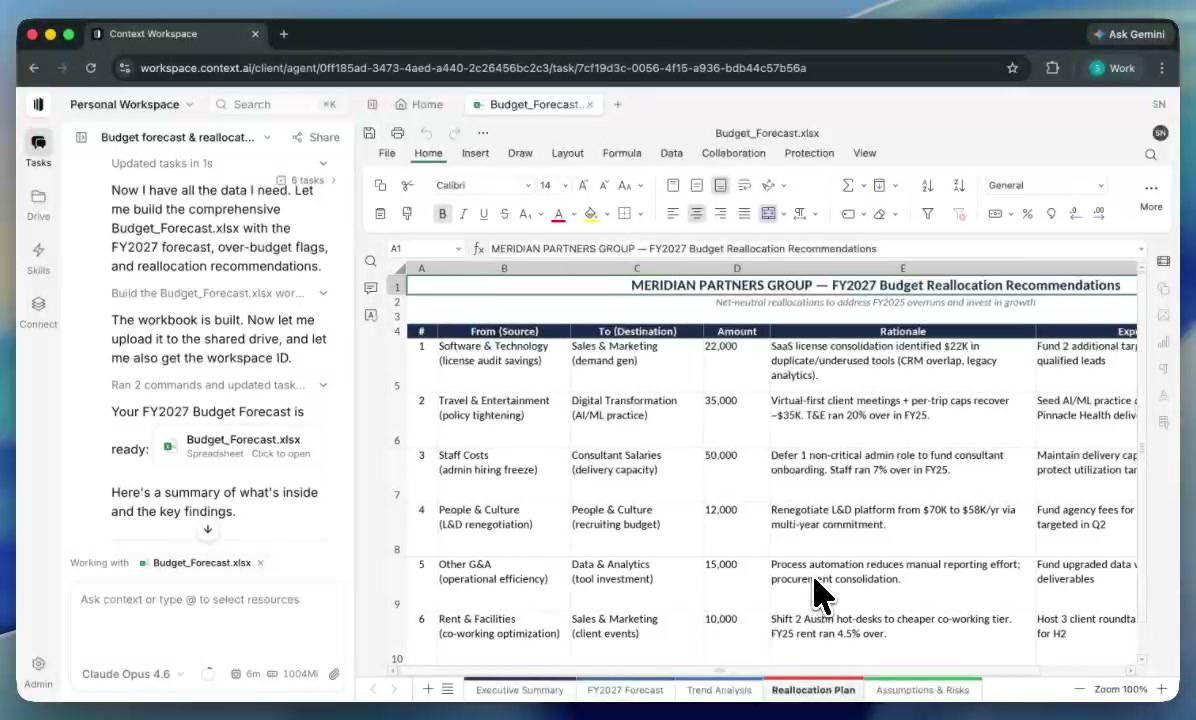The width and height of the screenshot is (1196, 720).
Task: Click the Share button
Action: pyautogui.click(x=315, y=137)
